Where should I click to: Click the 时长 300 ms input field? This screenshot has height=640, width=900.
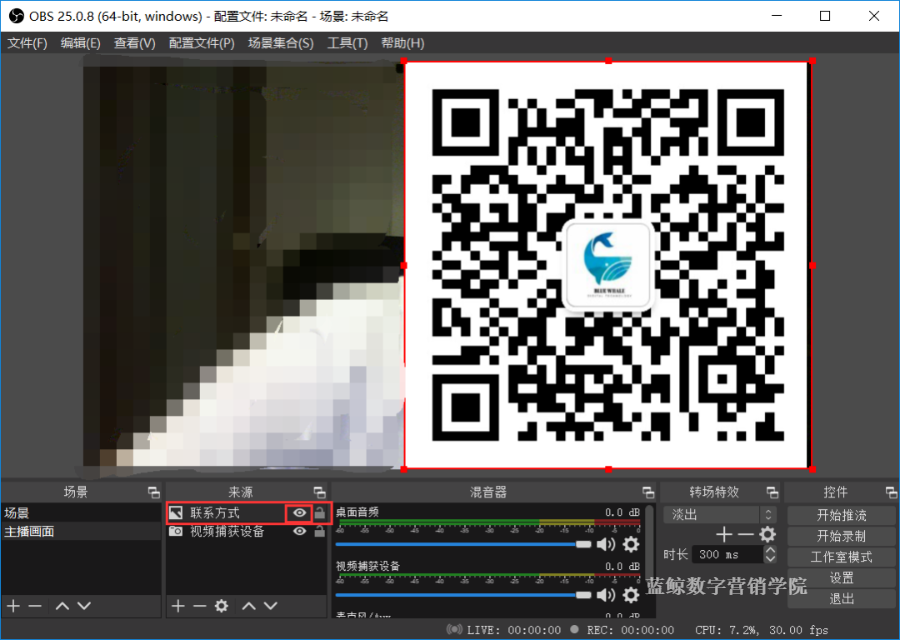click(728, 554)
